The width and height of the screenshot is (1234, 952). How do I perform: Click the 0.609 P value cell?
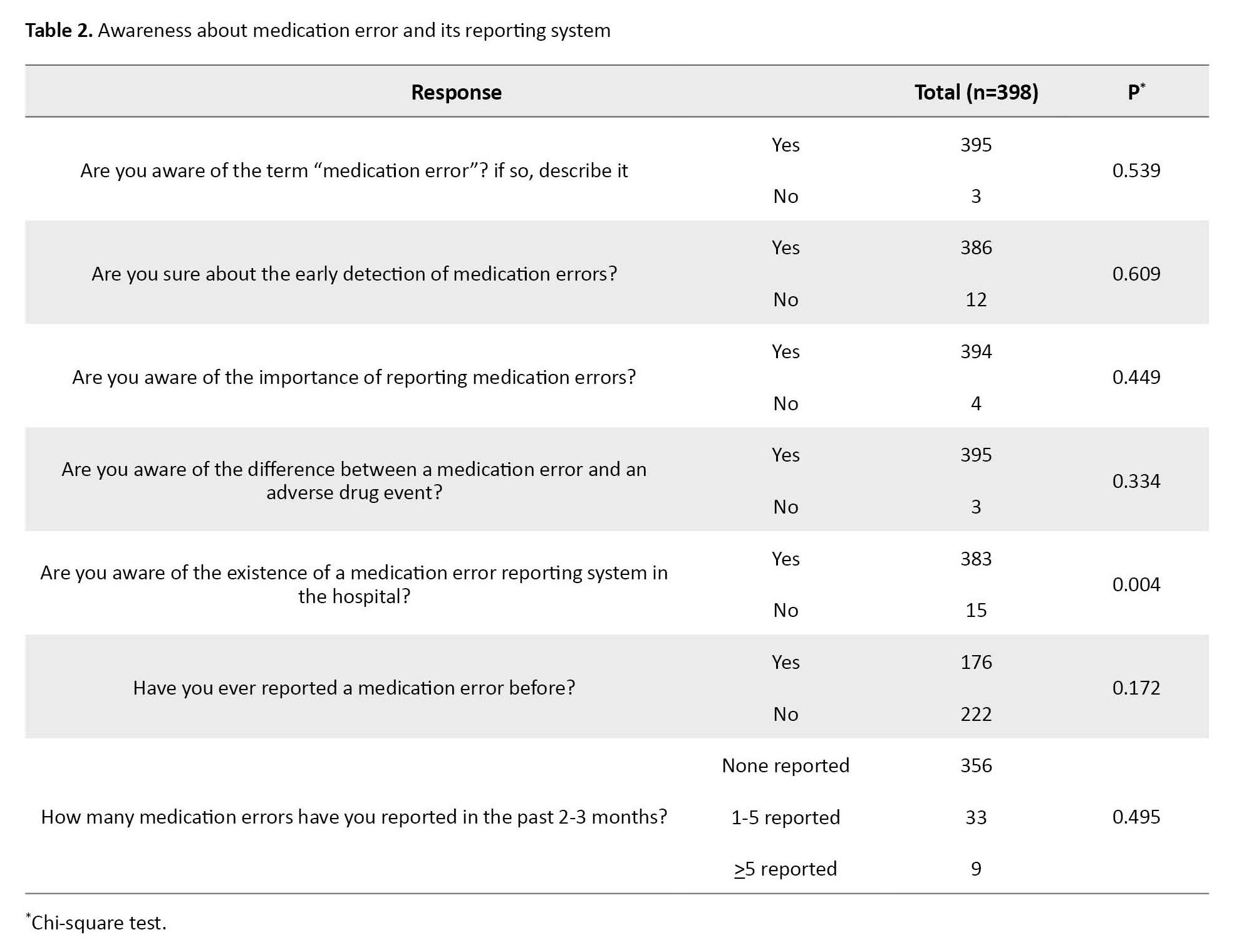coord(1136,274)
